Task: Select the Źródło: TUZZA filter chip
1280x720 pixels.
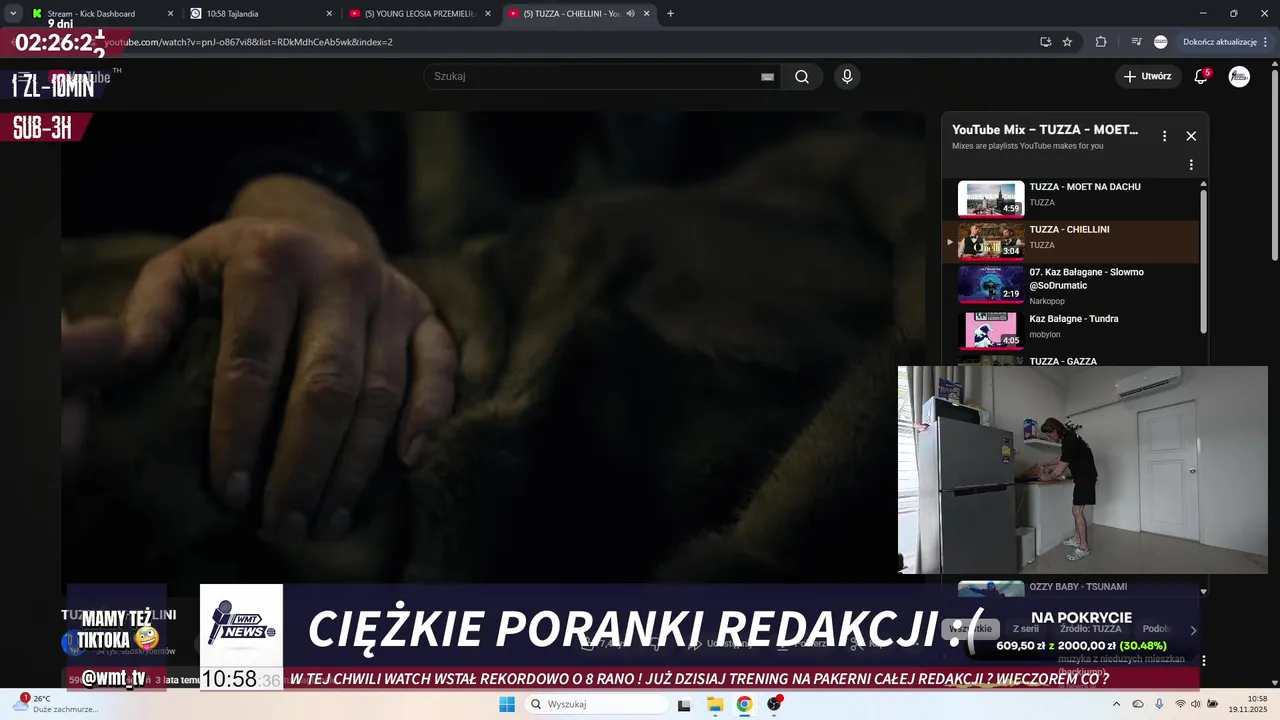Action: pyautogui.click(x=1091, y=629)
